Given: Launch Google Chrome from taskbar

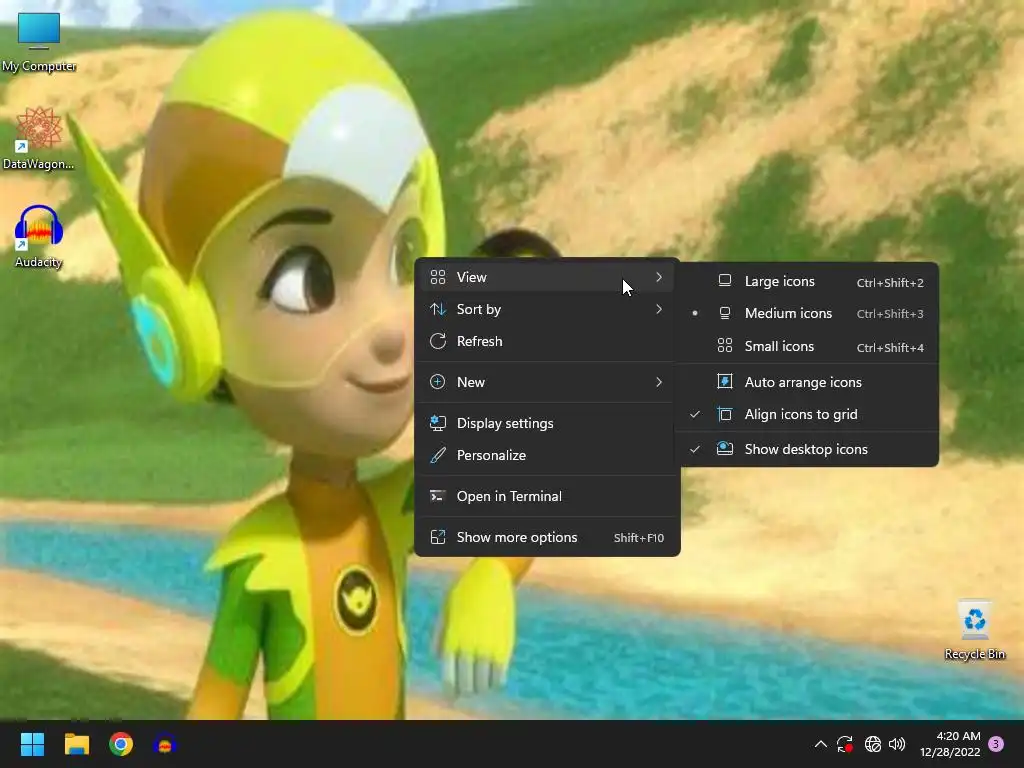Looking at the screenshot, I should coord(121,744).
